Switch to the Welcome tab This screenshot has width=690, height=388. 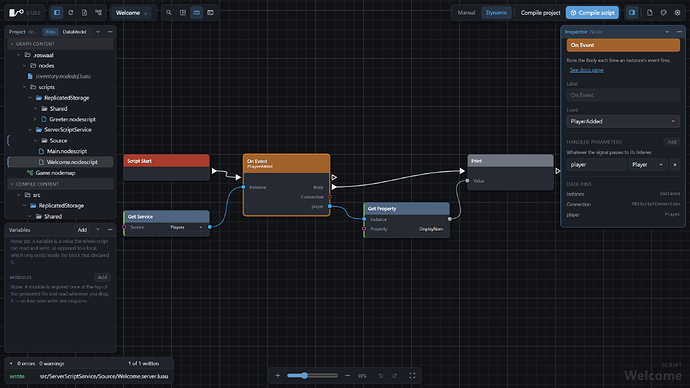(x=128, y=13)
